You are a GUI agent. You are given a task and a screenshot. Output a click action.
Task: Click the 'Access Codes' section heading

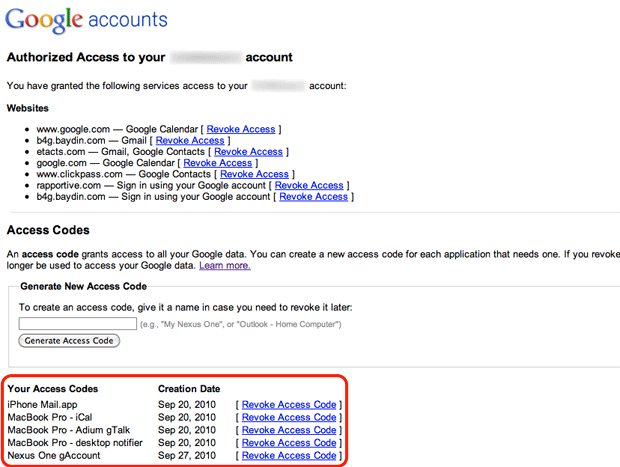click(48, 230)
